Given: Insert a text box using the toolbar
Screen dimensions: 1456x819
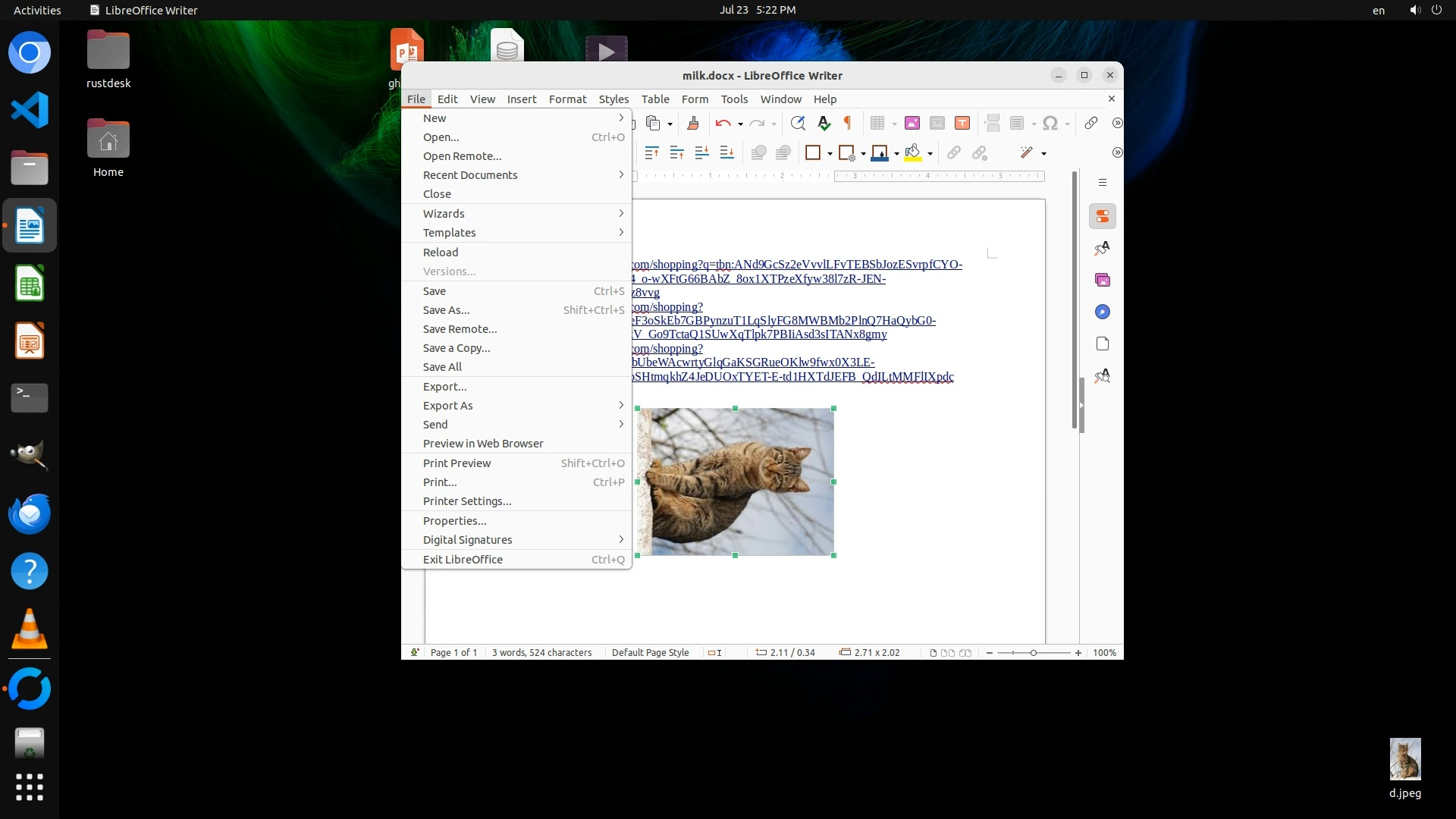Looking at the screenshot, I should pyautogui.click(x=962, y=123).
